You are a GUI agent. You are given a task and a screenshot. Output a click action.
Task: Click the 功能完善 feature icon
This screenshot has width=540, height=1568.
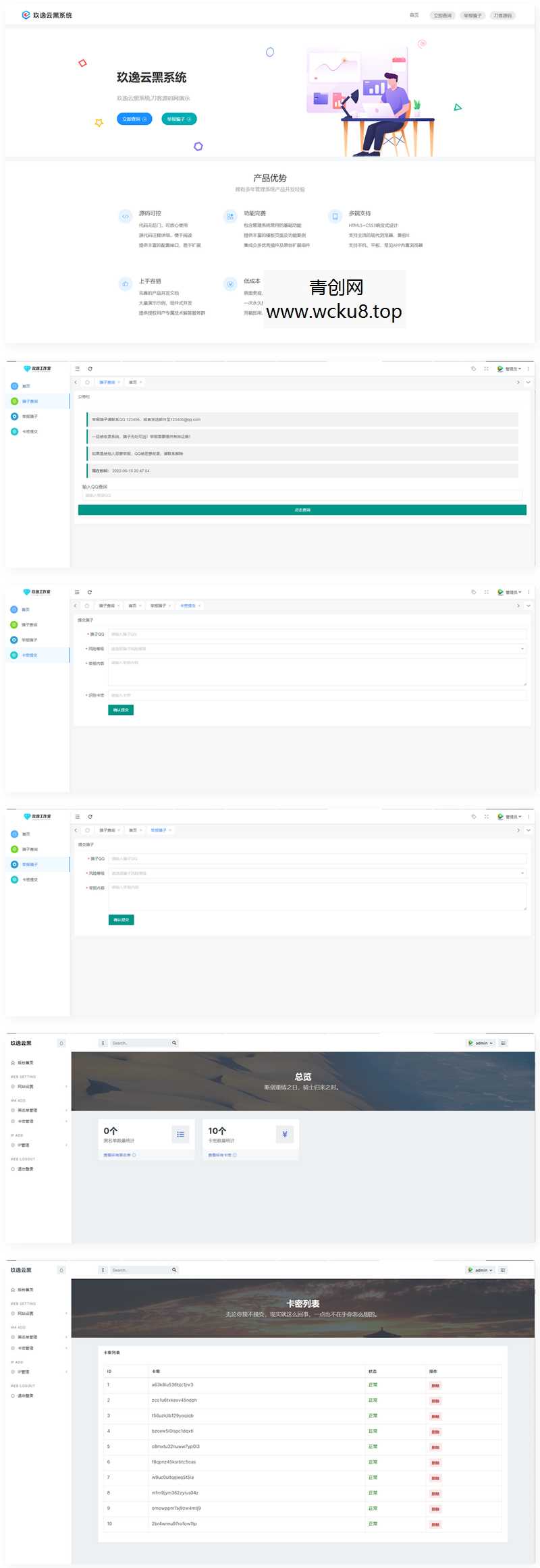point(230,216)
